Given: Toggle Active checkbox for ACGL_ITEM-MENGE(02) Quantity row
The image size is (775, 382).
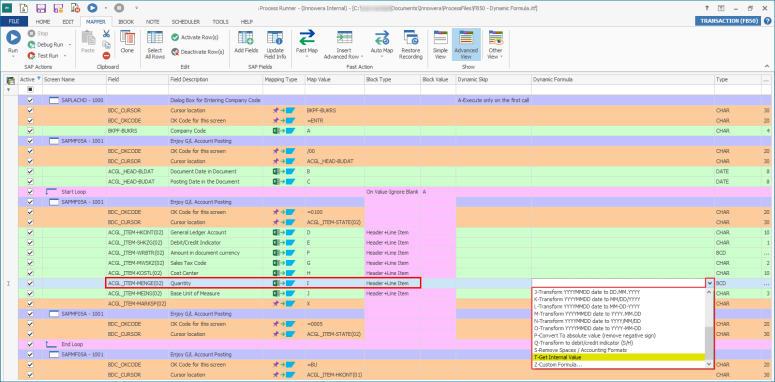Looking at the screenshot, I should (30, 283).
